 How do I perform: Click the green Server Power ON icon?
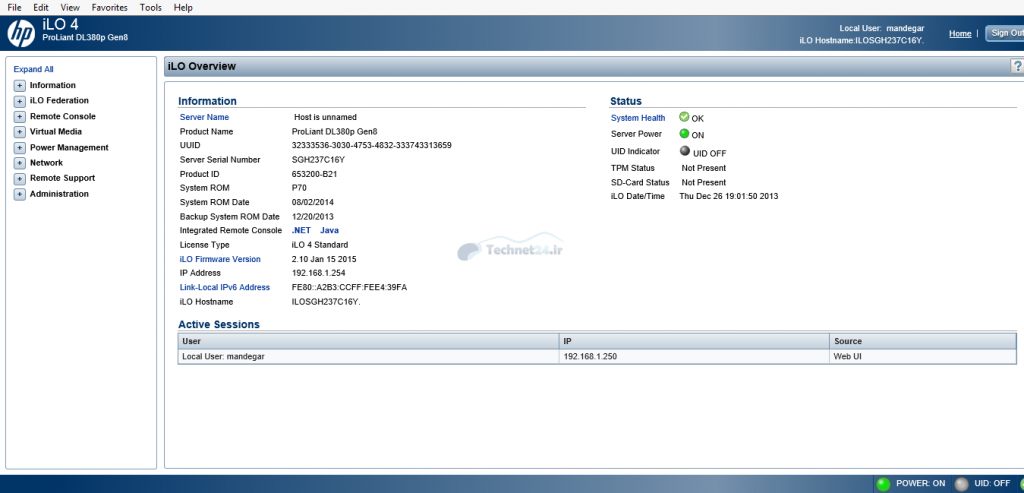coord(684,133)
